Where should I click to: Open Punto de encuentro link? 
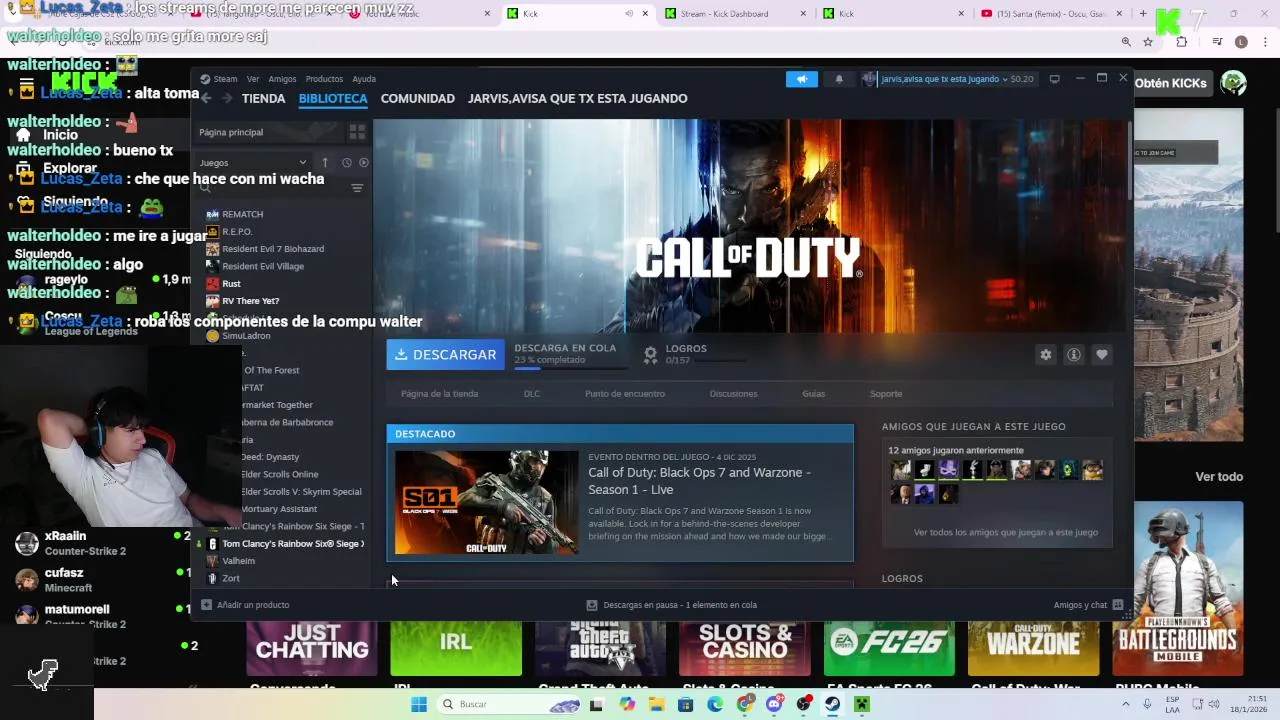coord(625,393)
